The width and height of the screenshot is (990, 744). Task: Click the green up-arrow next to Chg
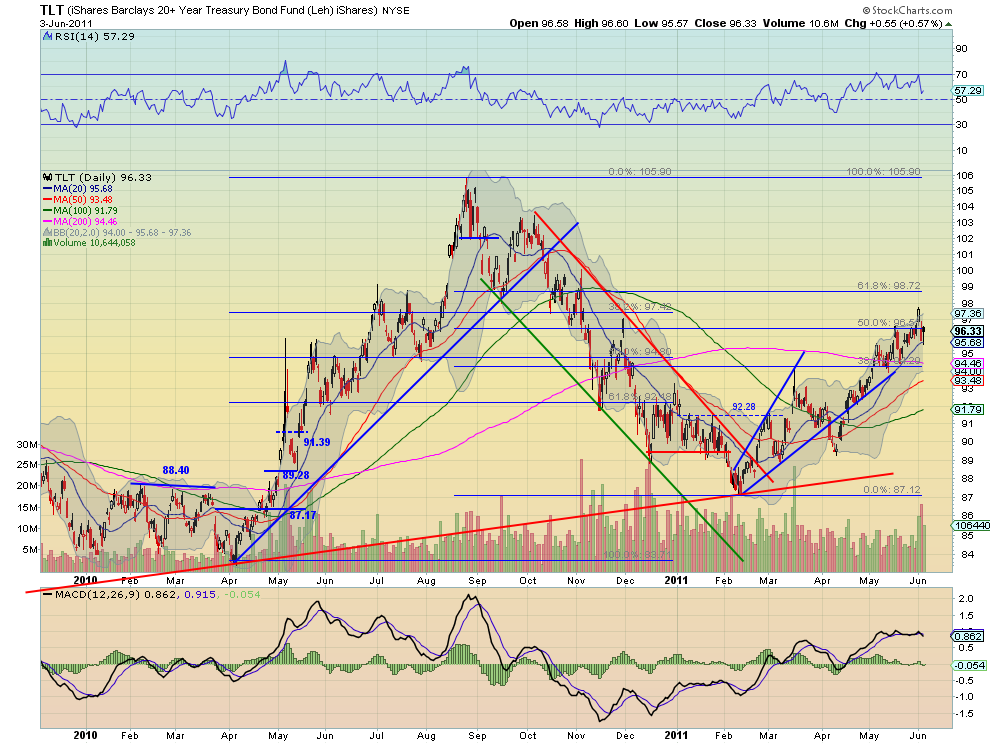click(949, 24)
